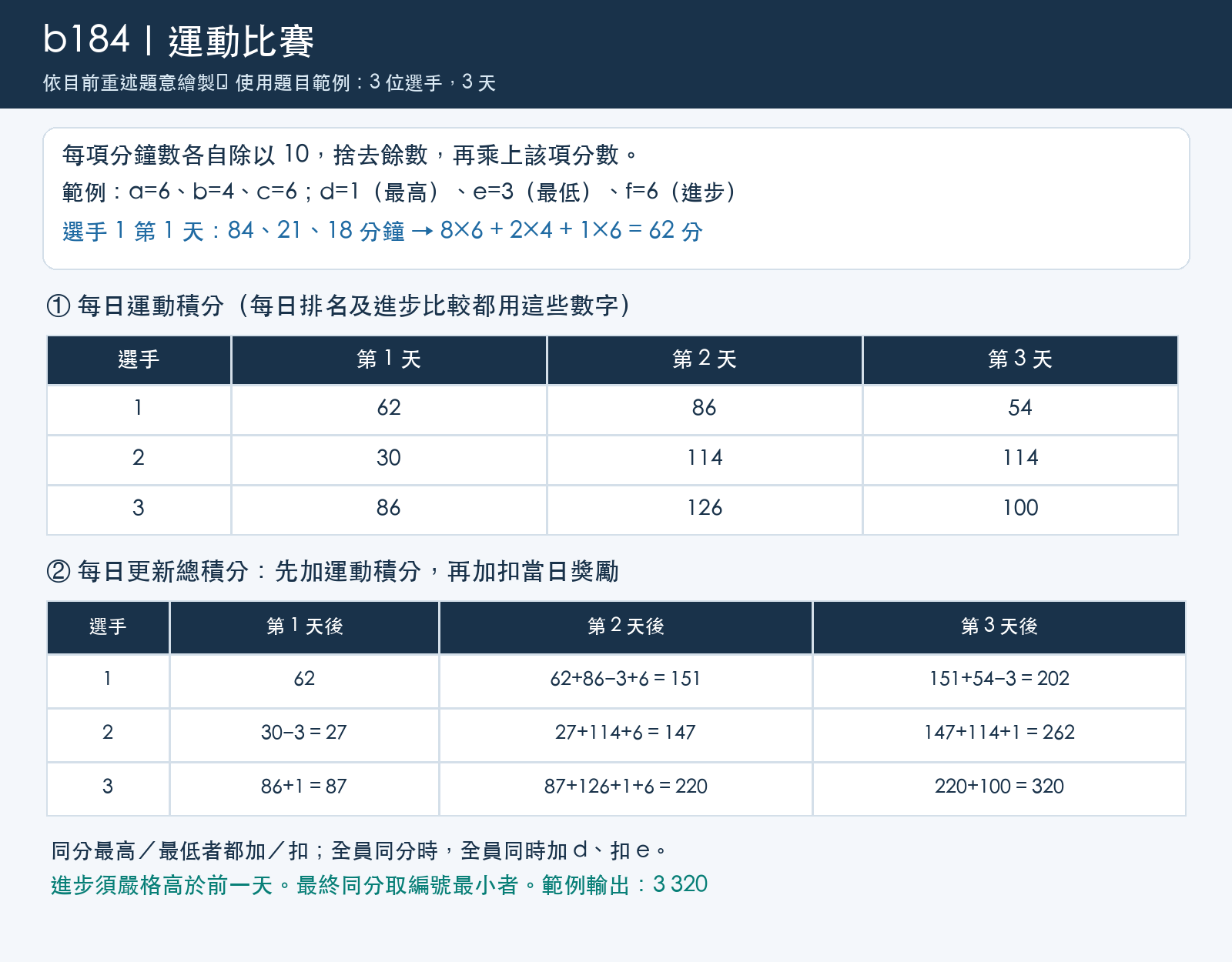Click the cell with value "30"
1232x962 pixels.
(389, 459)
